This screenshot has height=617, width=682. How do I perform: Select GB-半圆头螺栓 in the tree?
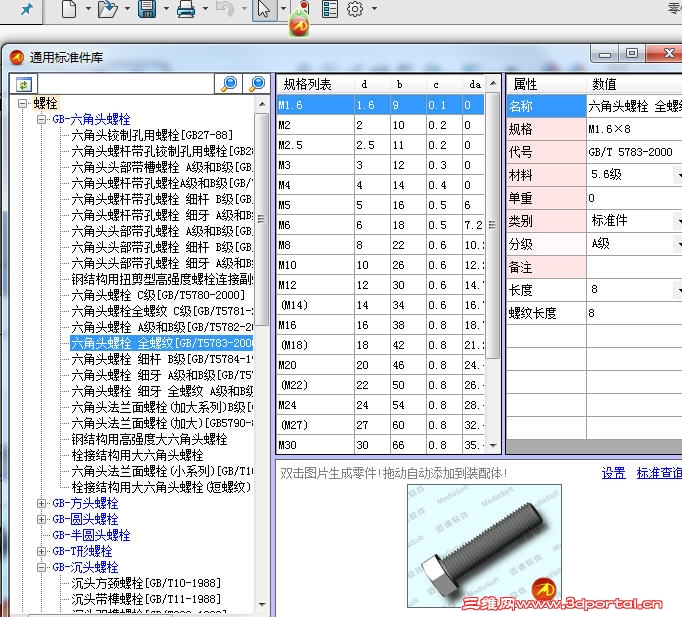click(x=91, y=535)
